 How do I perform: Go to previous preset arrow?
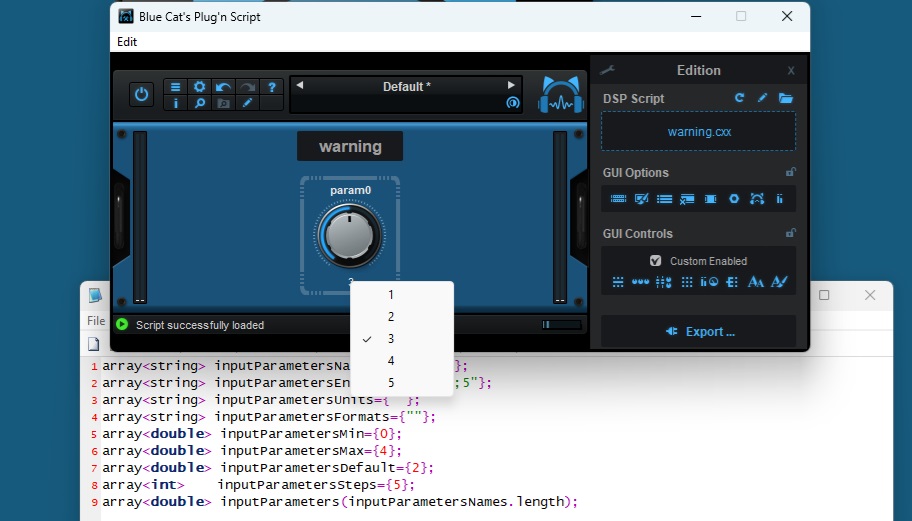[300, 85]
